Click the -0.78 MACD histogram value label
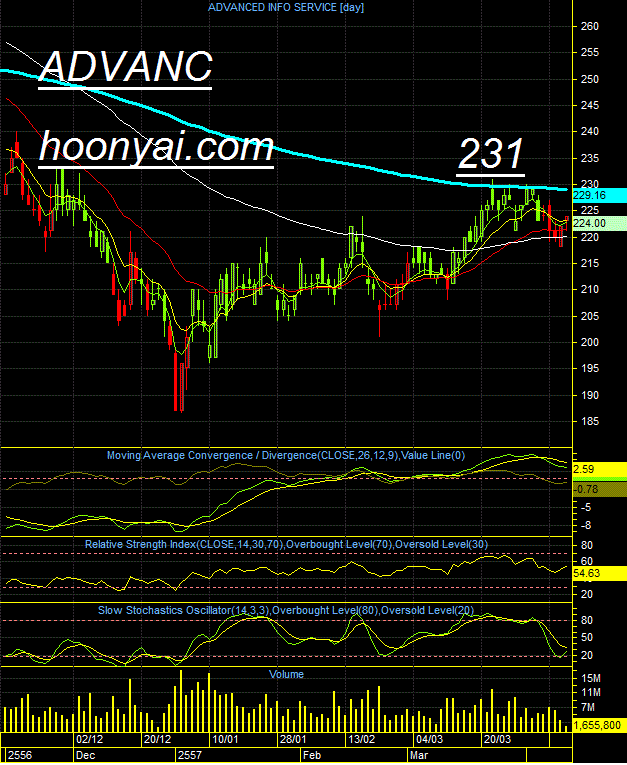The height and width of the screenshot is (765, 627). pos(599,489)
